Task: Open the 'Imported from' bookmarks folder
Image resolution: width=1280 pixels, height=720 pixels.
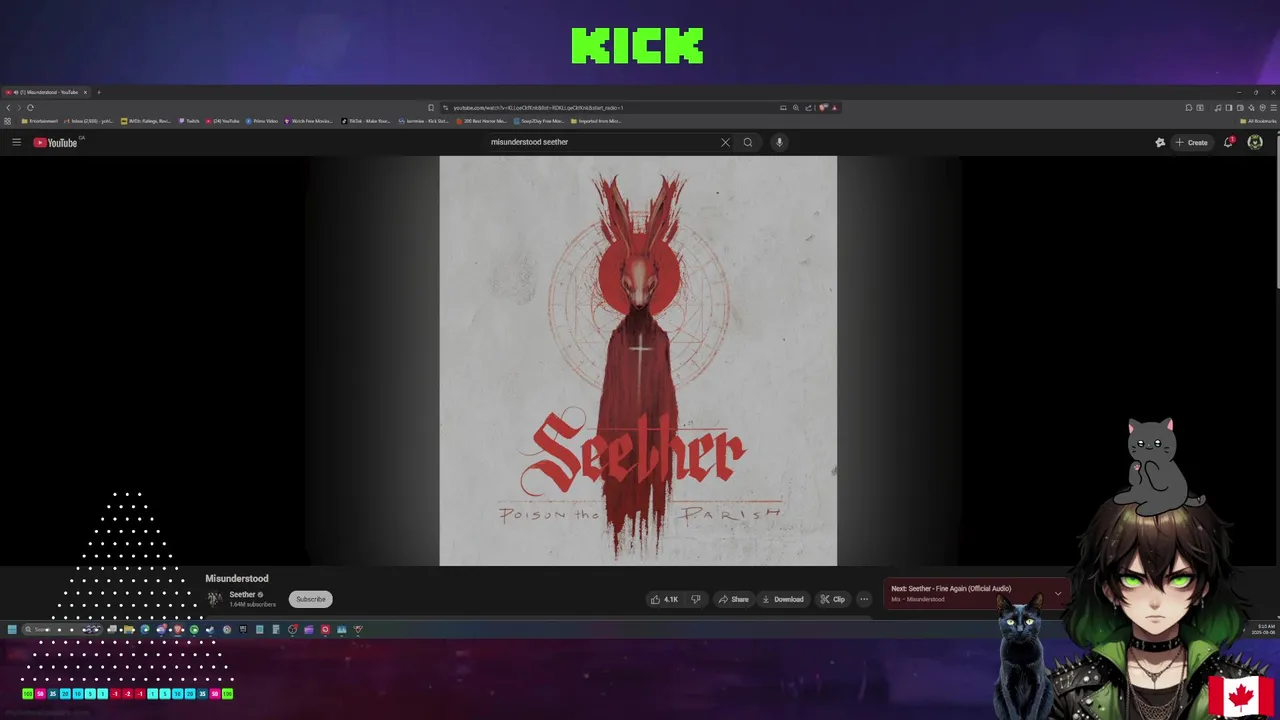Action: (x=596, y=121)
